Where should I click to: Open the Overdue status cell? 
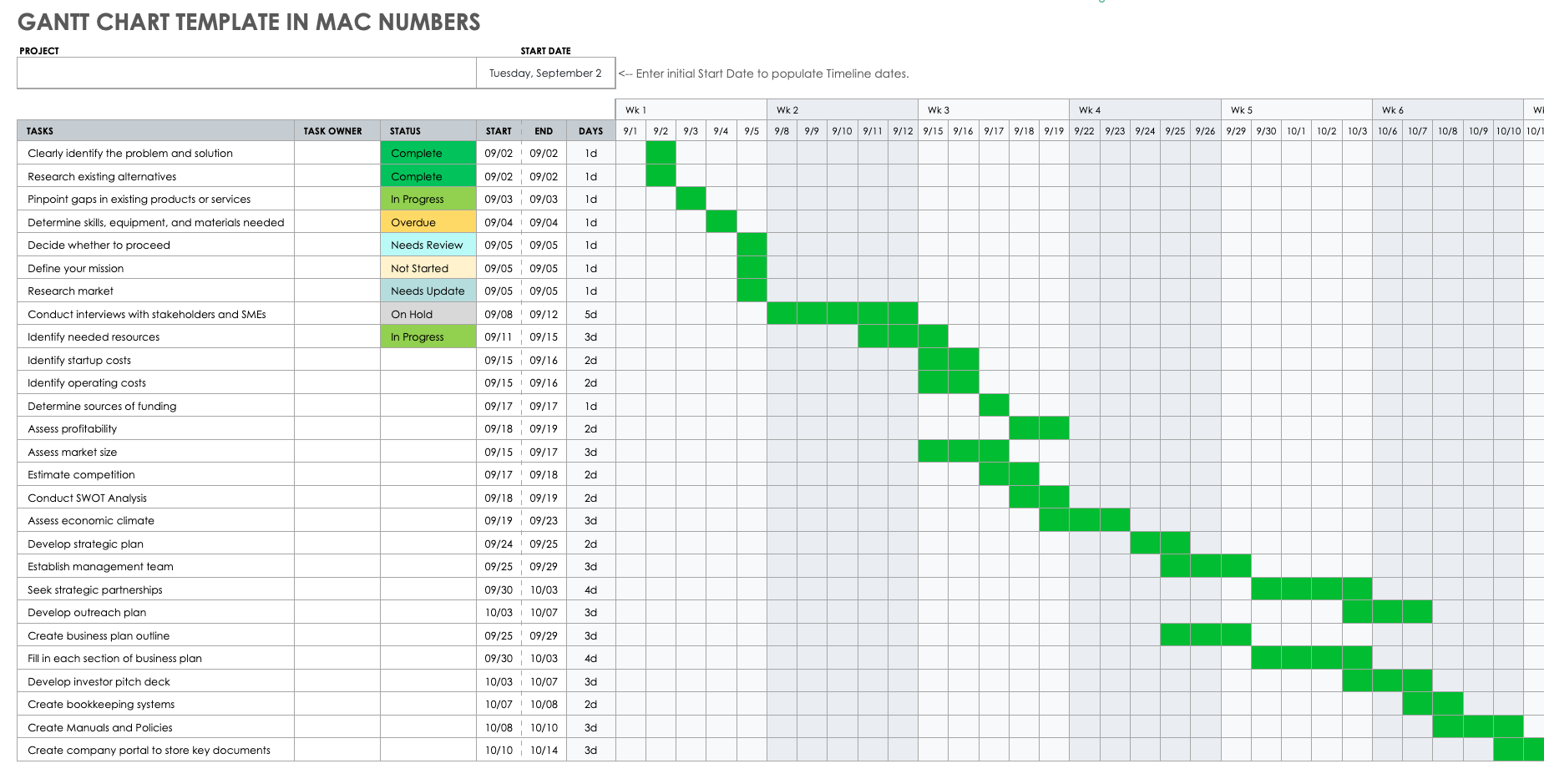click(428, 223)
